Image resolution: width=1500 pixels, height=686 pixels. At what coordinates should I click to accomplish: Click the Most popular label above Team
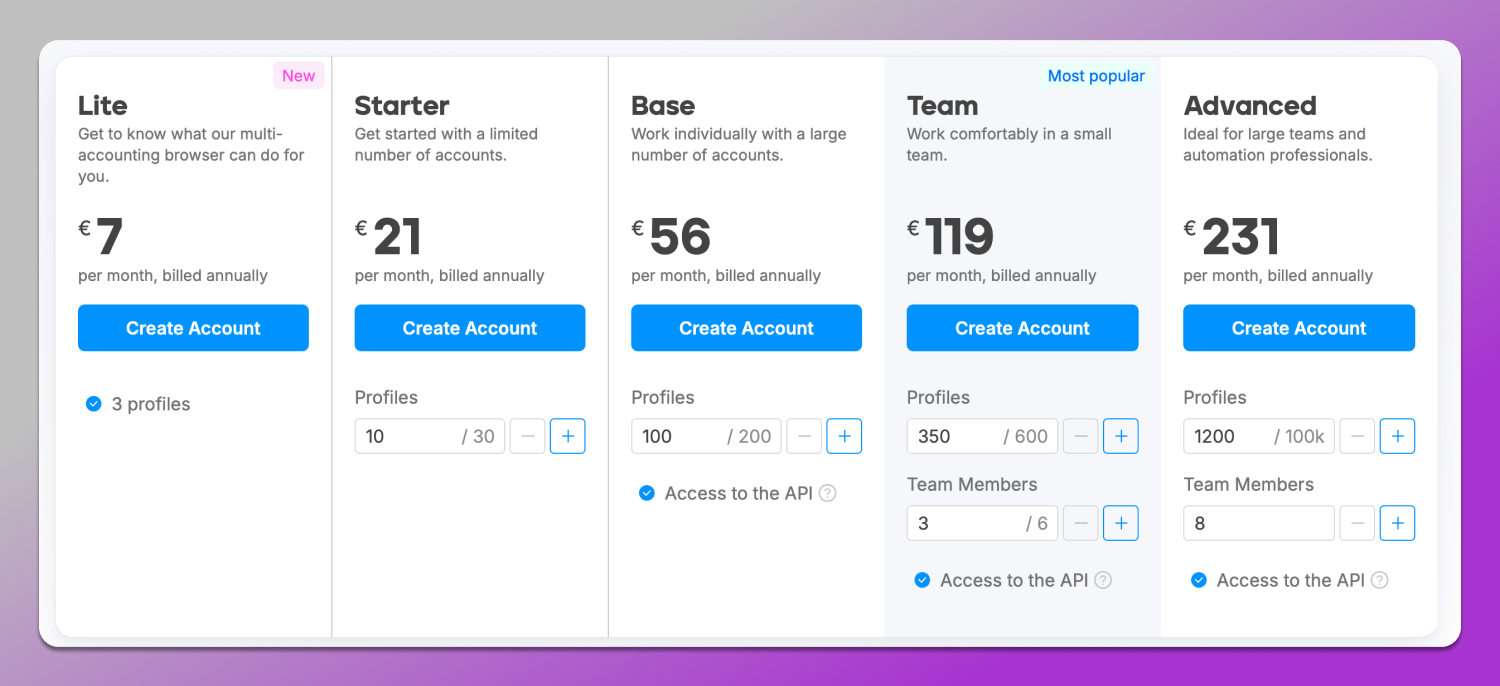(1096, 75)
